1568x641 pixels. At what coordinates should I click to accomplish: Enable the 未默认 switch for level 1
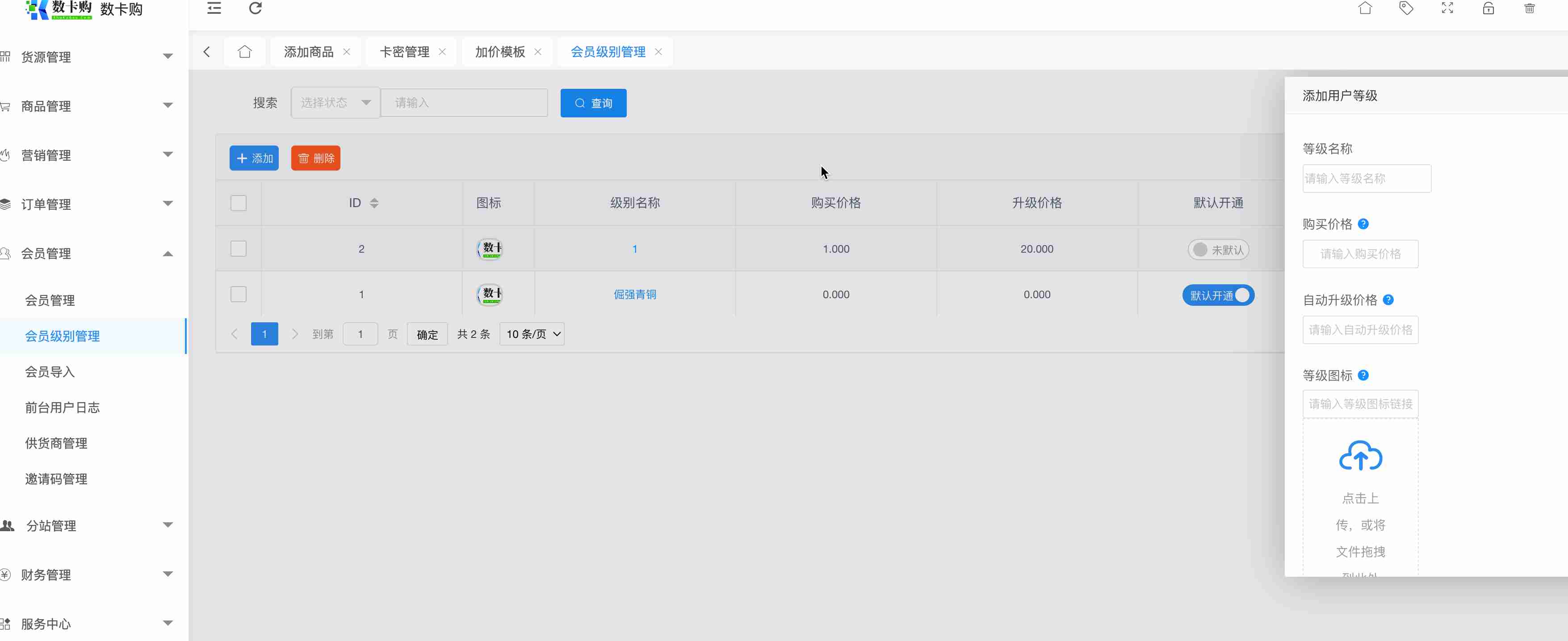pyautogui.click(x=1217, y=250)
